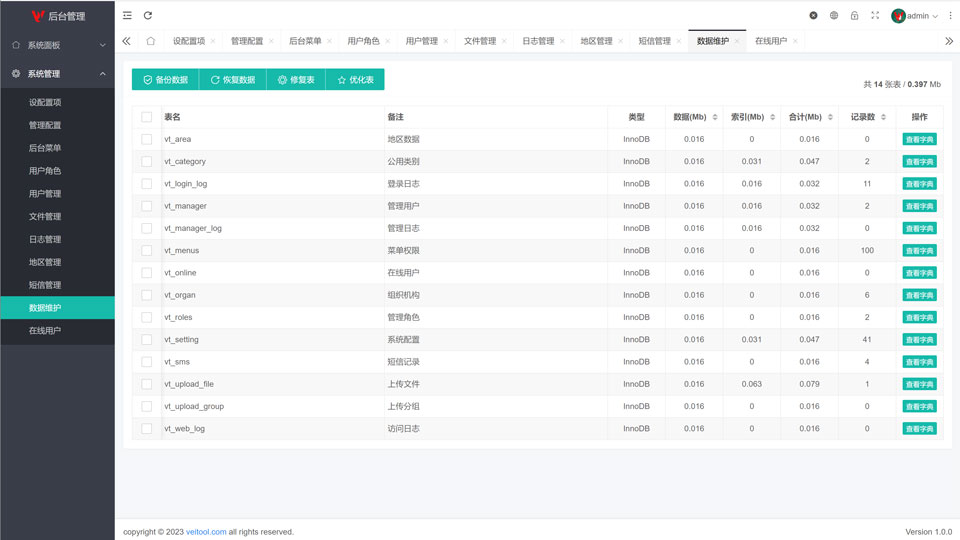Select the vt_menus row checkbox
960x540 pixels.
[x=147, y=251]
